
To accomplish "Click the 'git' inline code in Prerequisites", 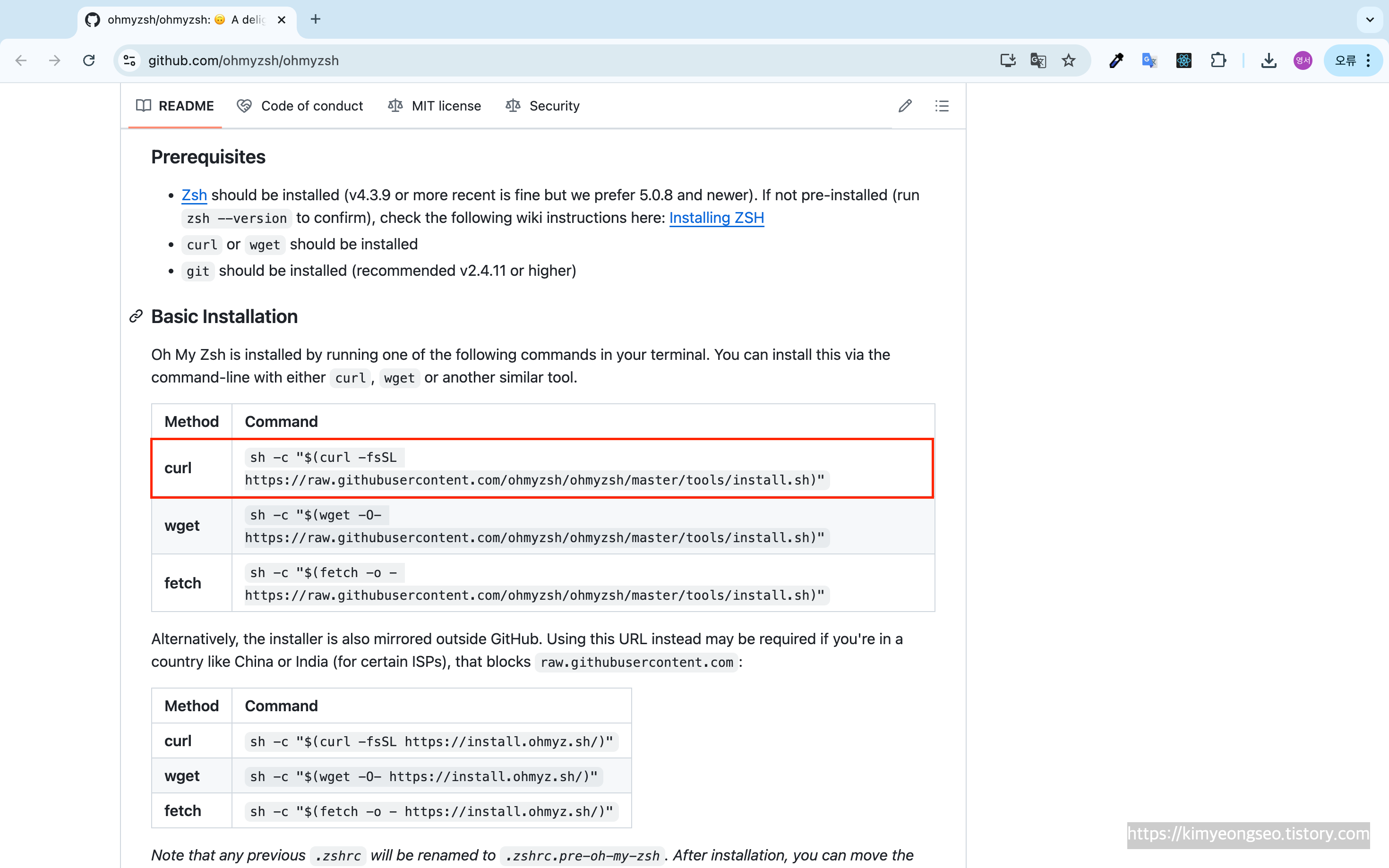I will click(x=198, y=271).
